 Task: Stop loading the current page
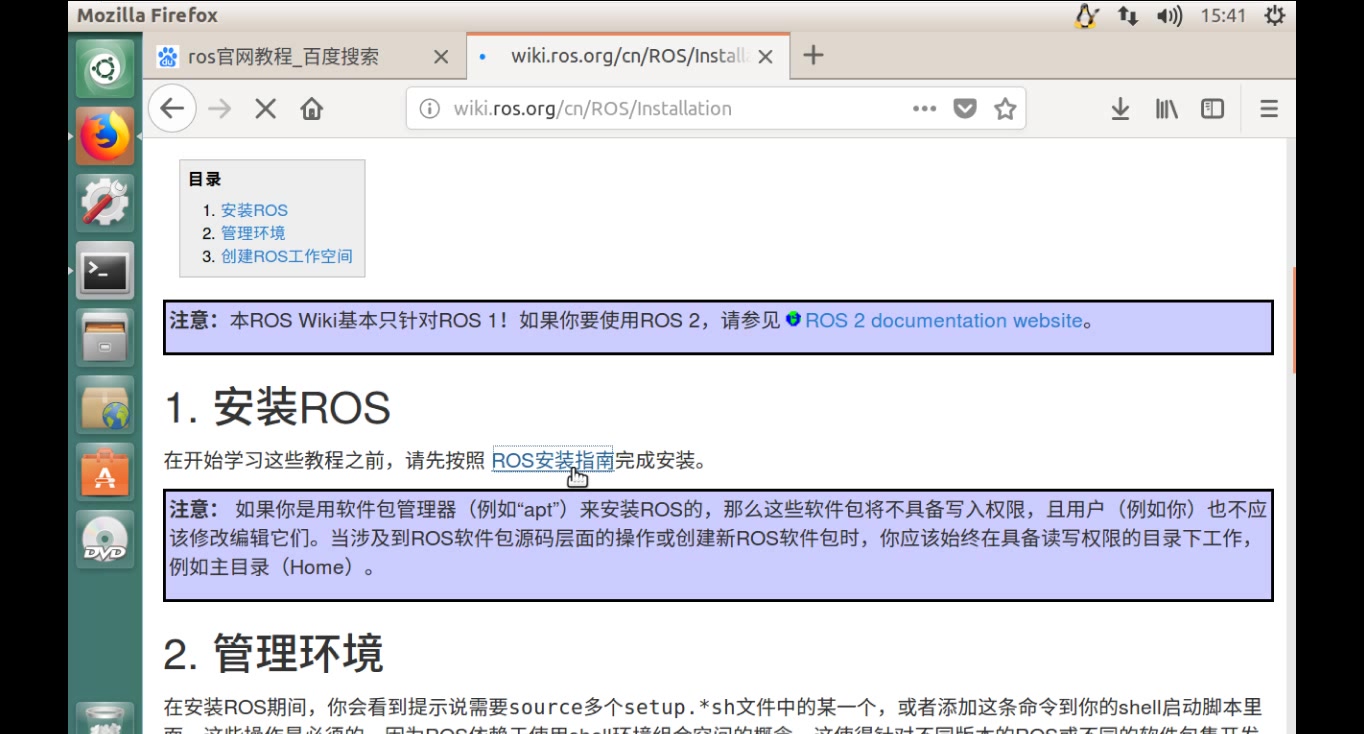tap(264, 108)
